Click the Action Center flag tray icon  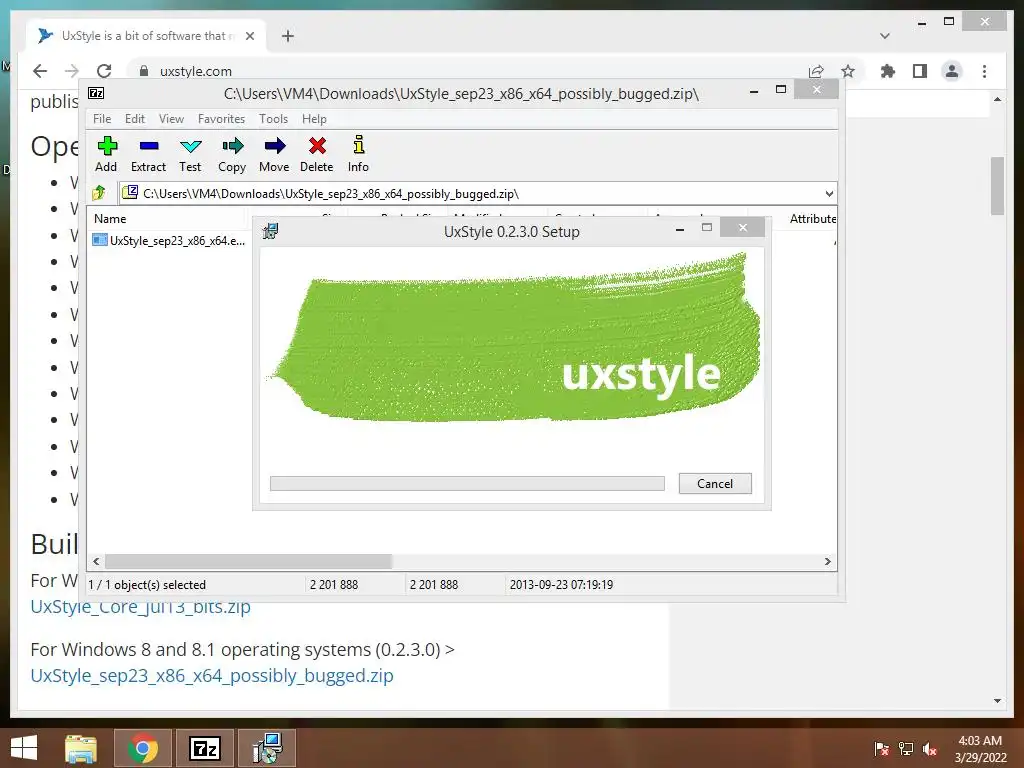tap(881, 749)
